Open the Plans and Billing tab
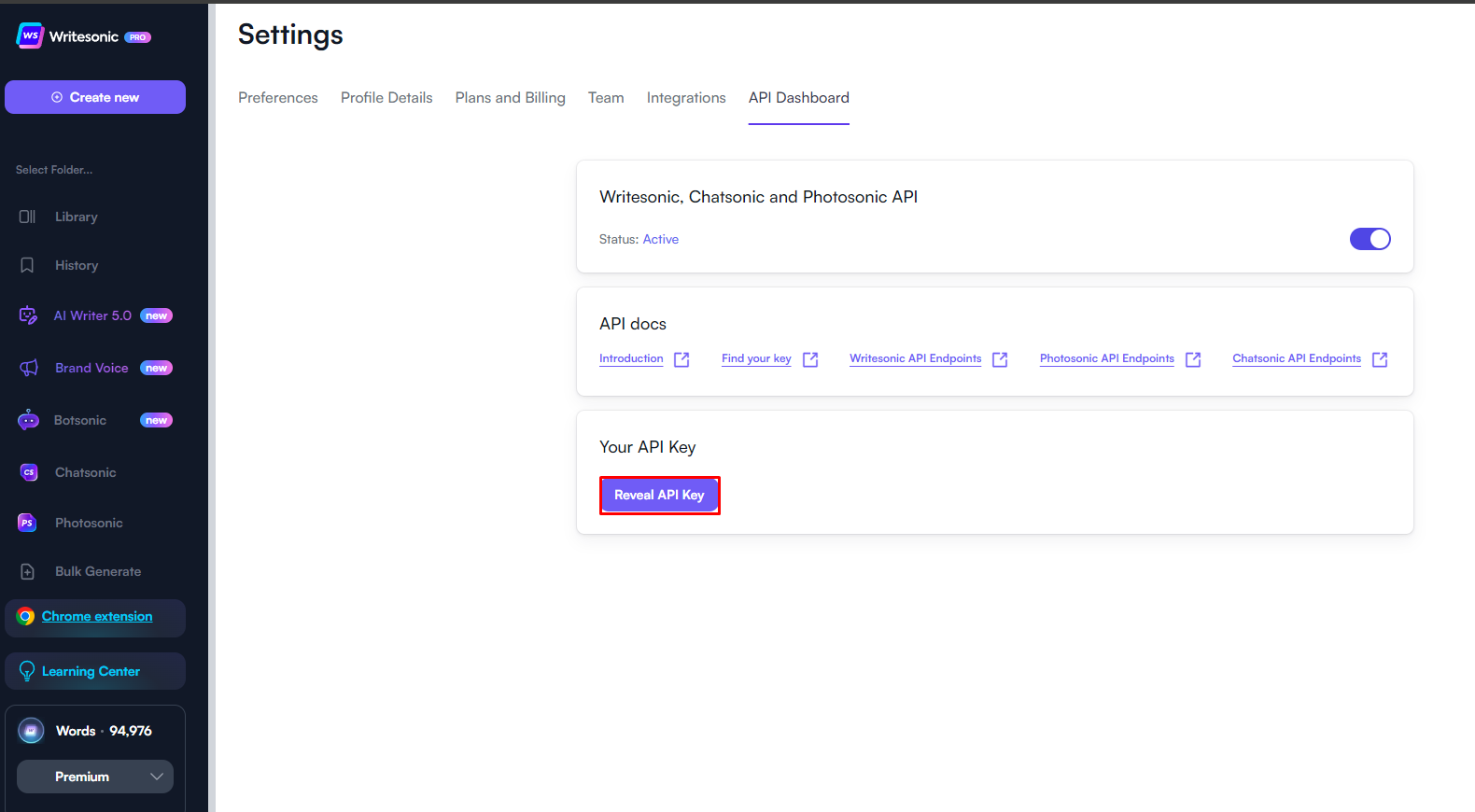The image size is (1475, 812). tap(511, 98)
